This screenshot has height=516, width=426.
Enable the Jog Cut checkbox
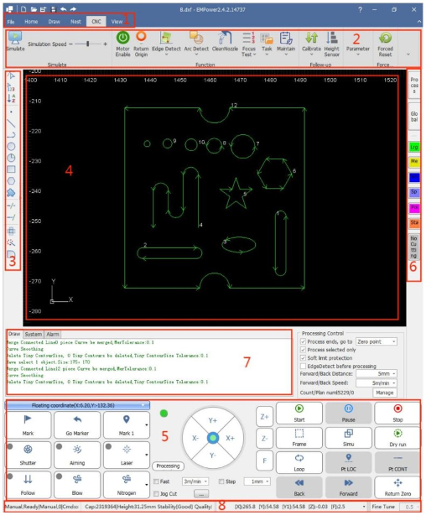[156, 494]
